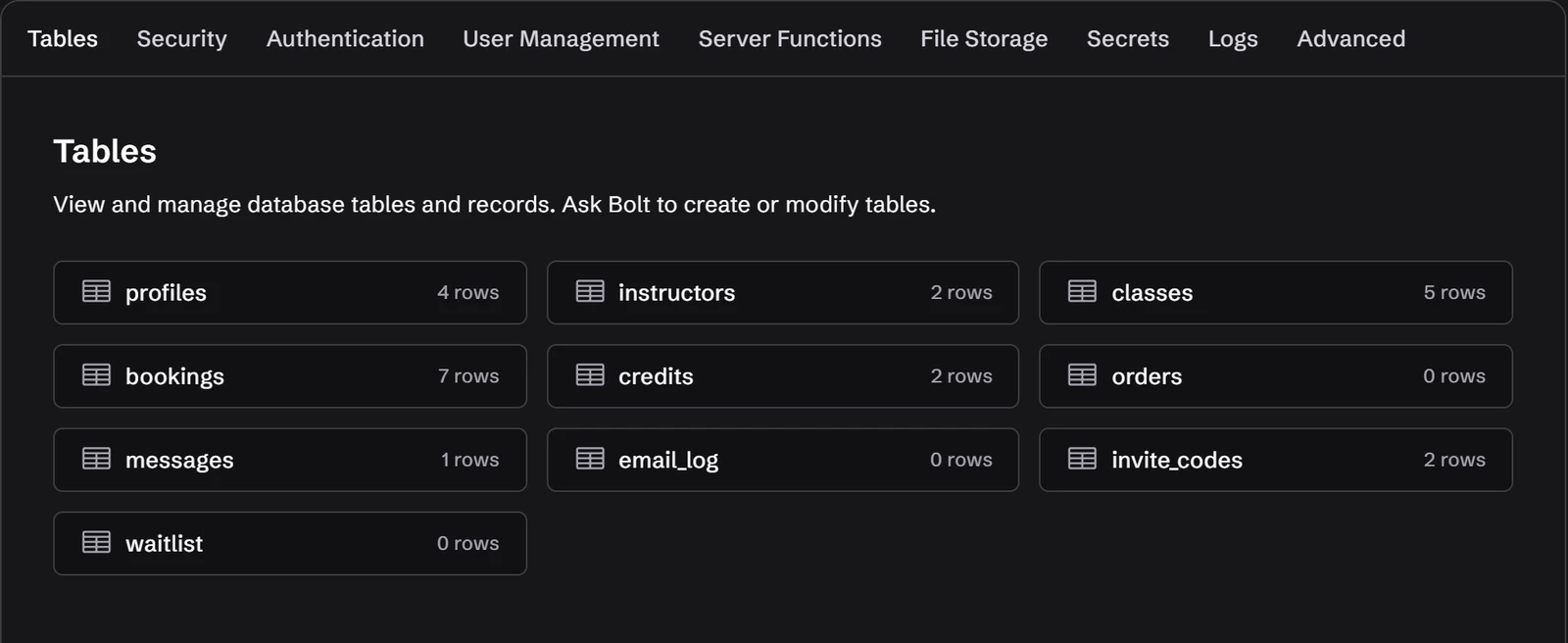Click '4 rows' on the profiles card

(467, 292)
